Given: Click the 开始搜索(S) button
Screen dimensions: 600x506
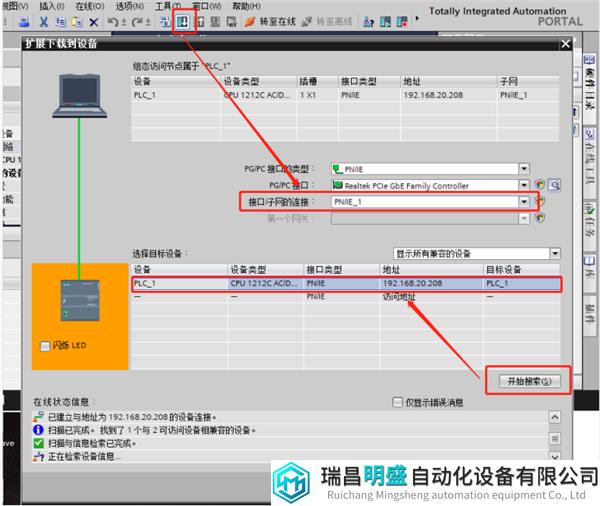Looking at the screenshot, I should point(530,381).
